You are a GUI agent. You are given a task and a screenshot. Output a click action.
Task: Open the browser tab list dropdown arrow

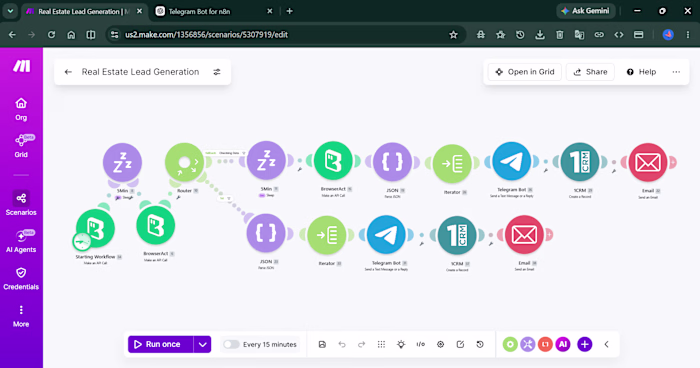(10, 11)
